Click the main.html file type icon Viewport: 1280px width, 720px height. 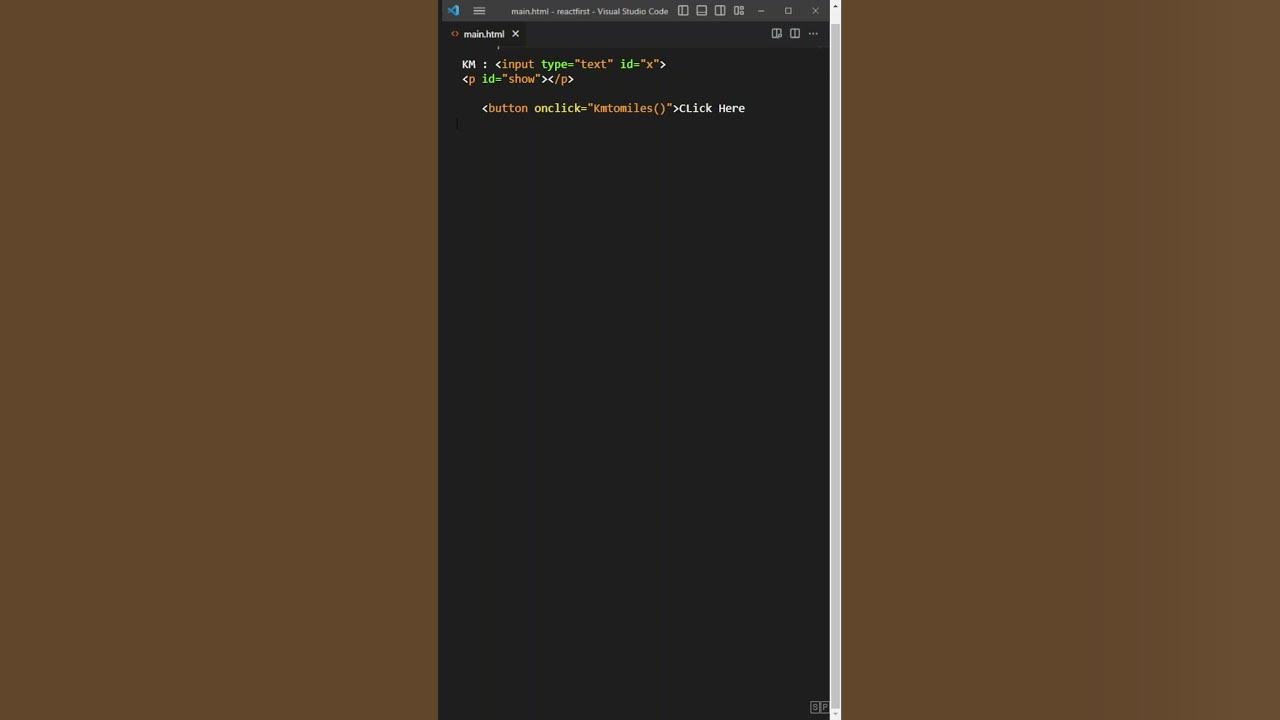click(455, 34)
